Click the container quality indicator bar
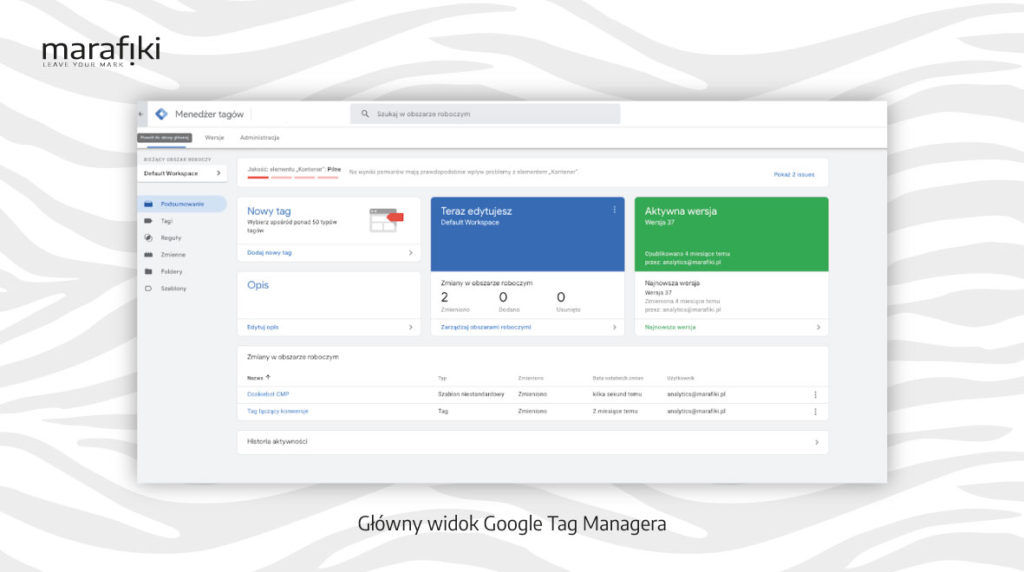 293,177
